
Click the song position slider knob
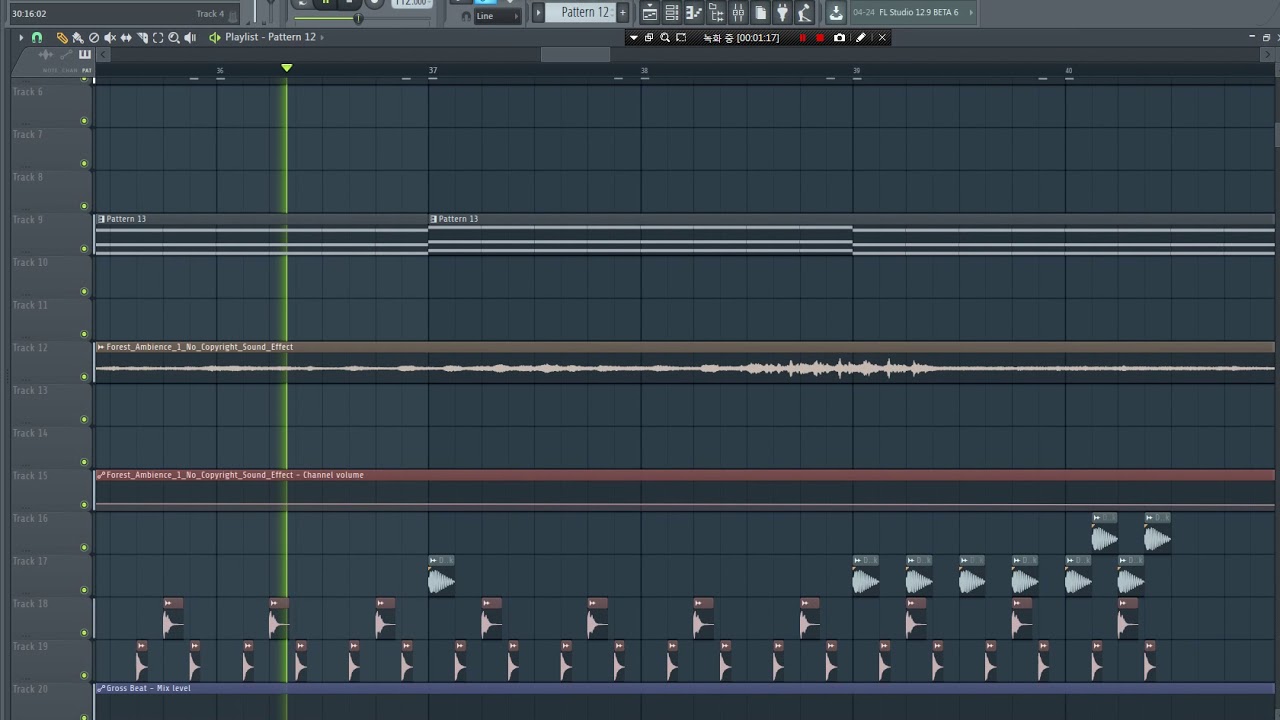click(358, 18)
